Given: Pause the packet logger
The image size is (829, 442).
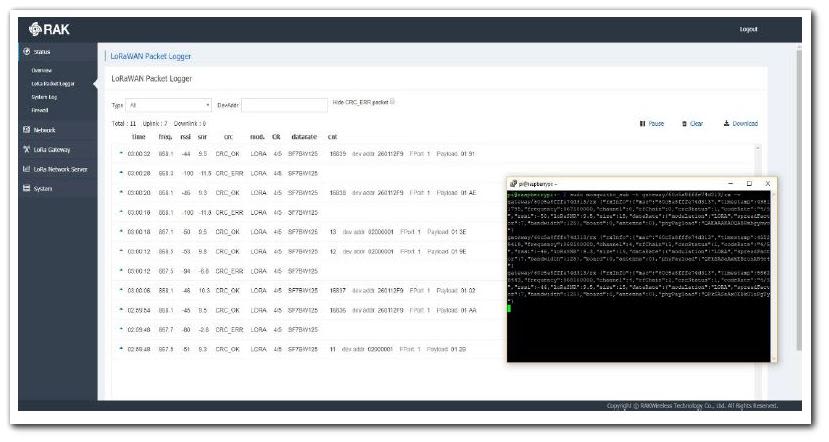Looking at the screenshot, I should 652,123.
